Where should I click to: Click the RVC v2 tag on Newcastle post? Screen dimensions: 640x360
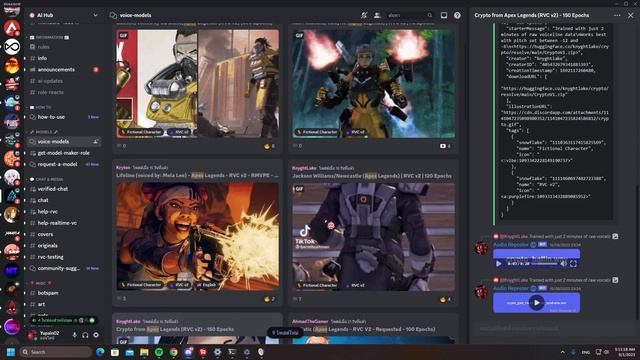click(355, 285)
